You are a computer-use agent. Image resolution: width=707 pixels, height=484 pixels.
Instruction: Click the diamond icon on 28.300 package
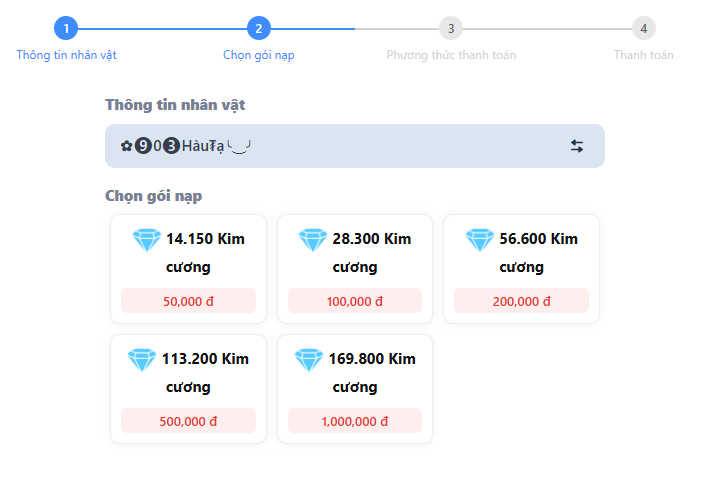(x=313, y=240)
